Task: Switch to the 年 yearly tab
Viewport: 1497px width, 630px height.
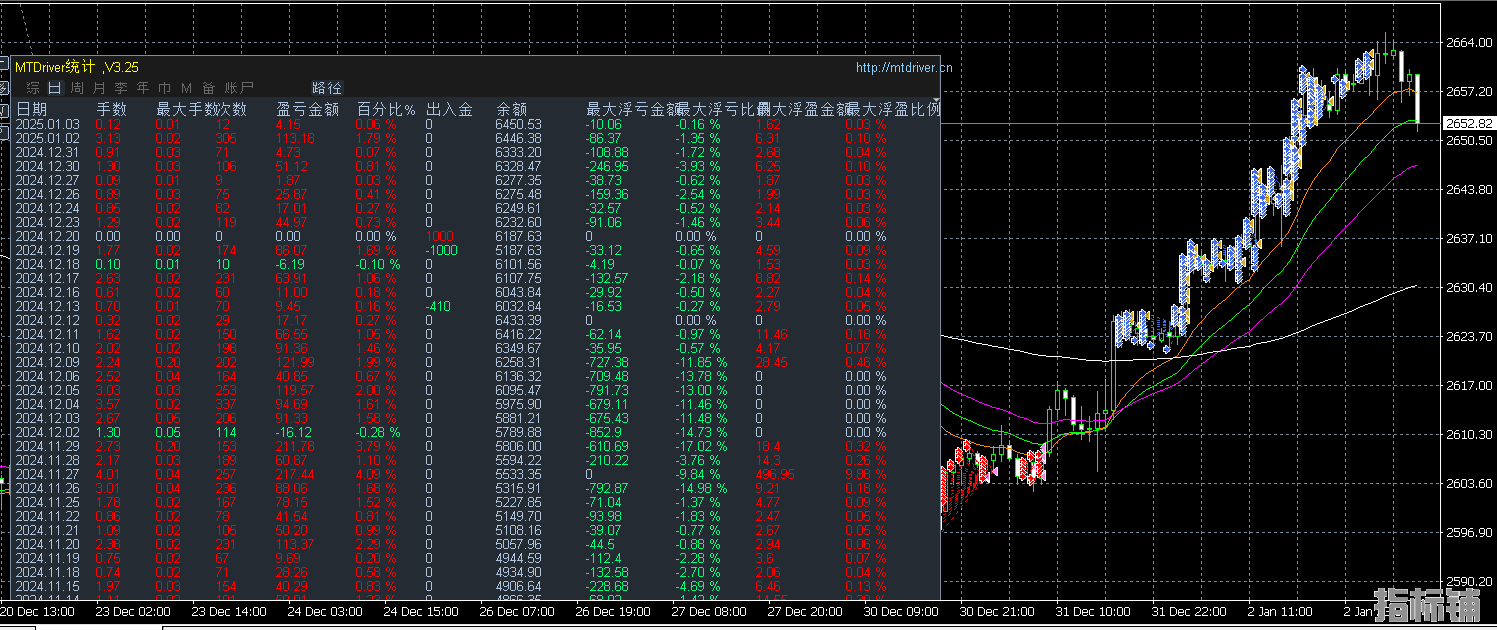Action: tap(142, 88)
